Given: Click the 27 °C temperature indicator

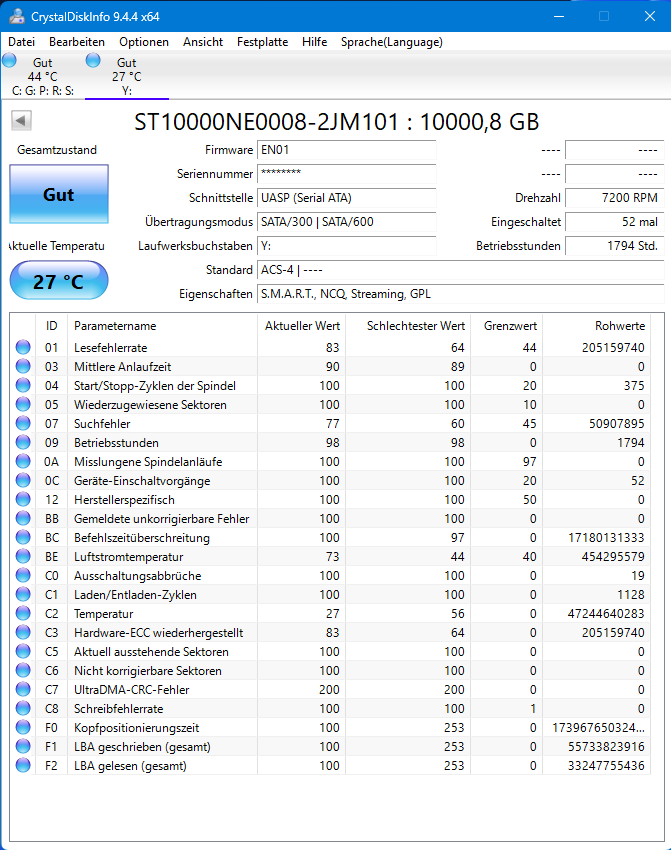Looking at the screenshot, I should coord(59,281).
